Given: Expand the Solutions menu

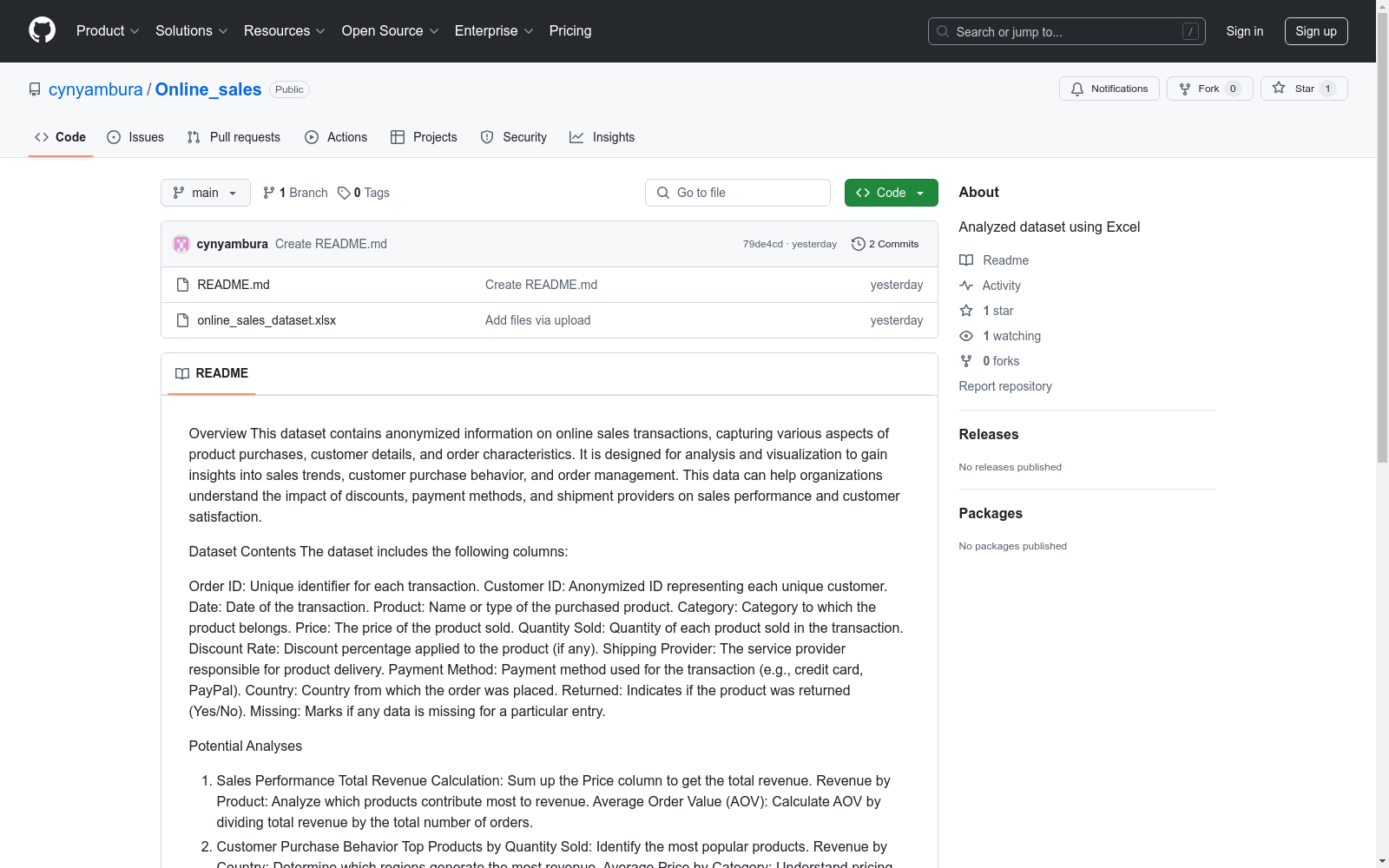Looking at the screenshot, I should (x=192, y=30).
